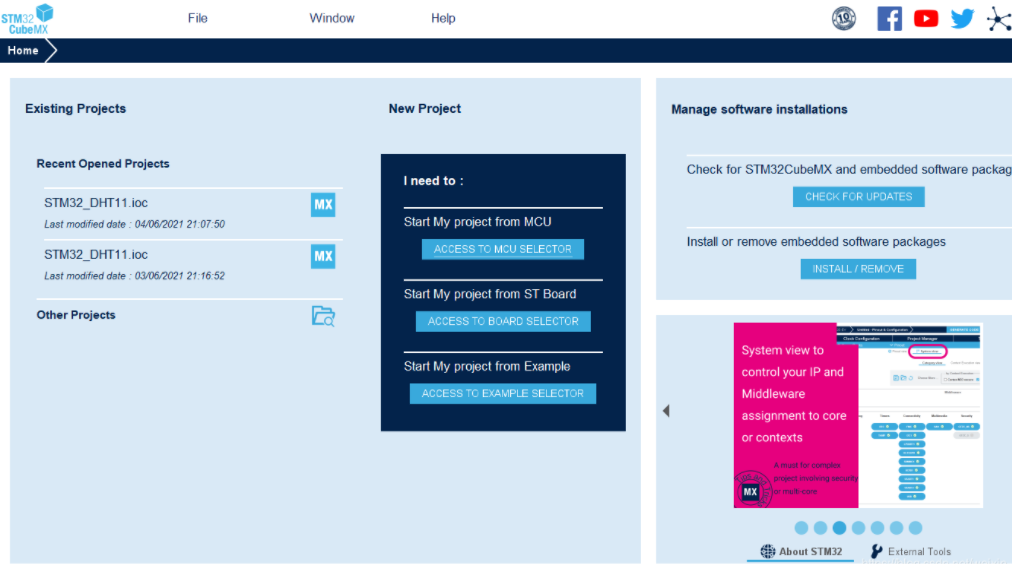Open MX icon for 04/06/2021 STM32_DHT11 project
Image resolution: width=1012 pixels, height=564 pixels.
pos(323,205)
